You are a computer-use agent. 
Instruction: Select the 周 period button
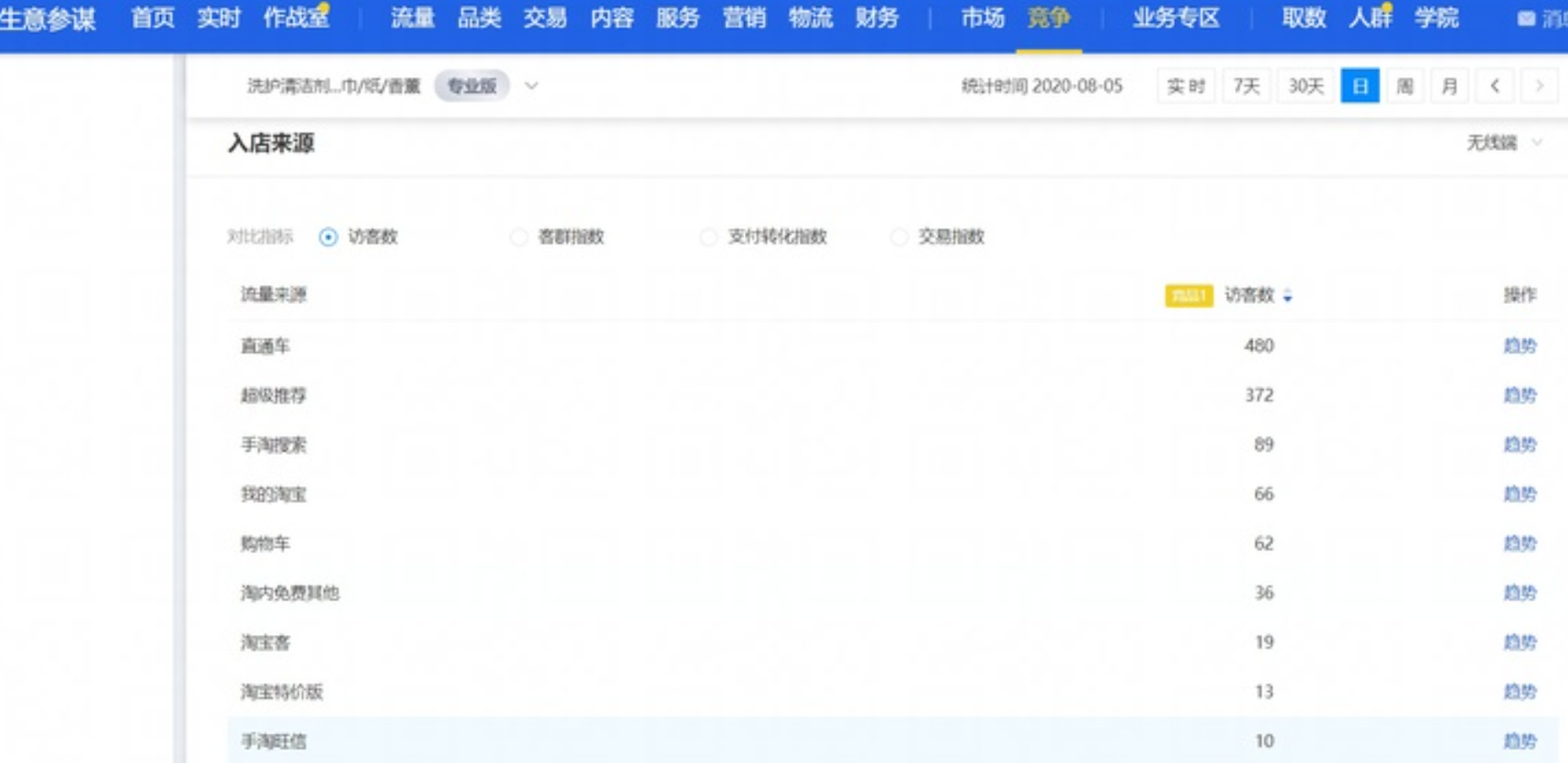click(x=1405, y=86)
